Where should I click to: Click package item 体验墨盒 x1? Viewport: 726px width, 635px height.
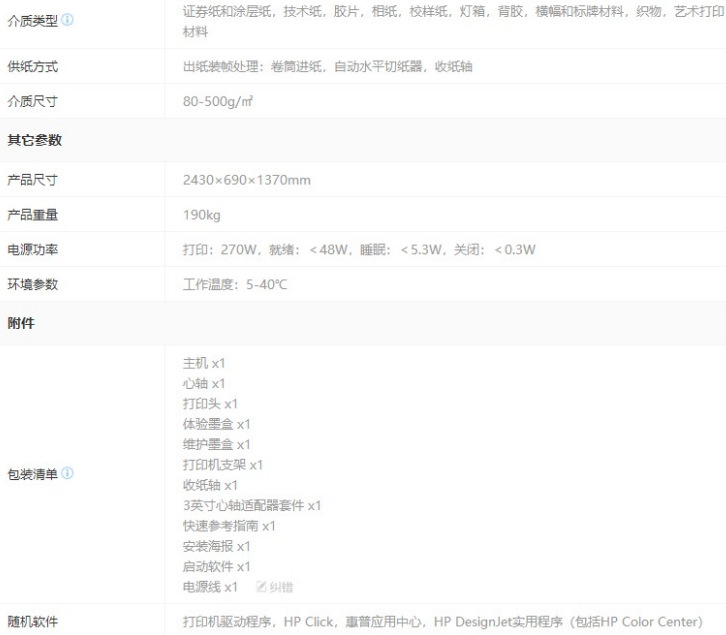(217, 424)
